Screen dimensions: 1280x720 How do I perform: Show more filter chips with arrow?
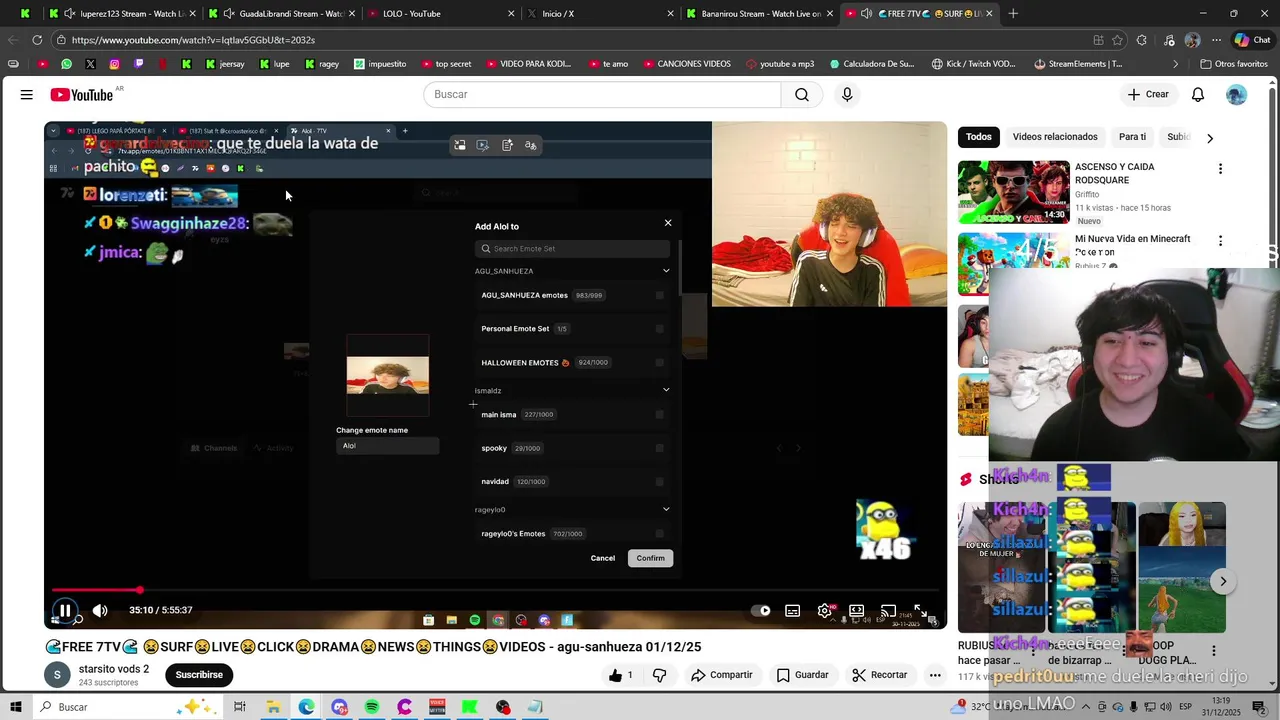pyautogui.click(x=1209, y=138)
